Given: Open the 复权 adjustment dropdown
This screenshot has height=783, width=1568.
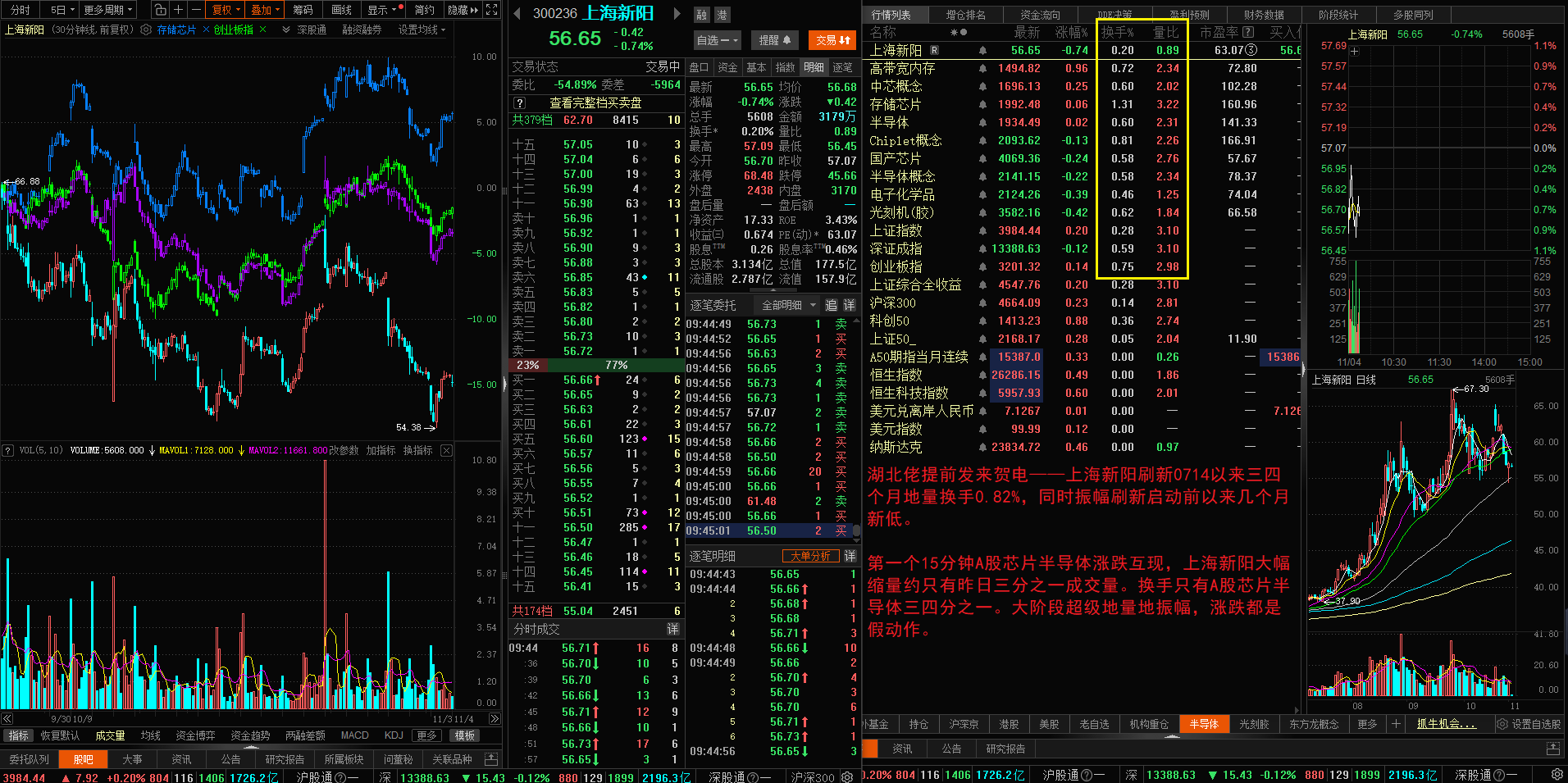Looking at the screenshot, I should click(x=226, y=10).
